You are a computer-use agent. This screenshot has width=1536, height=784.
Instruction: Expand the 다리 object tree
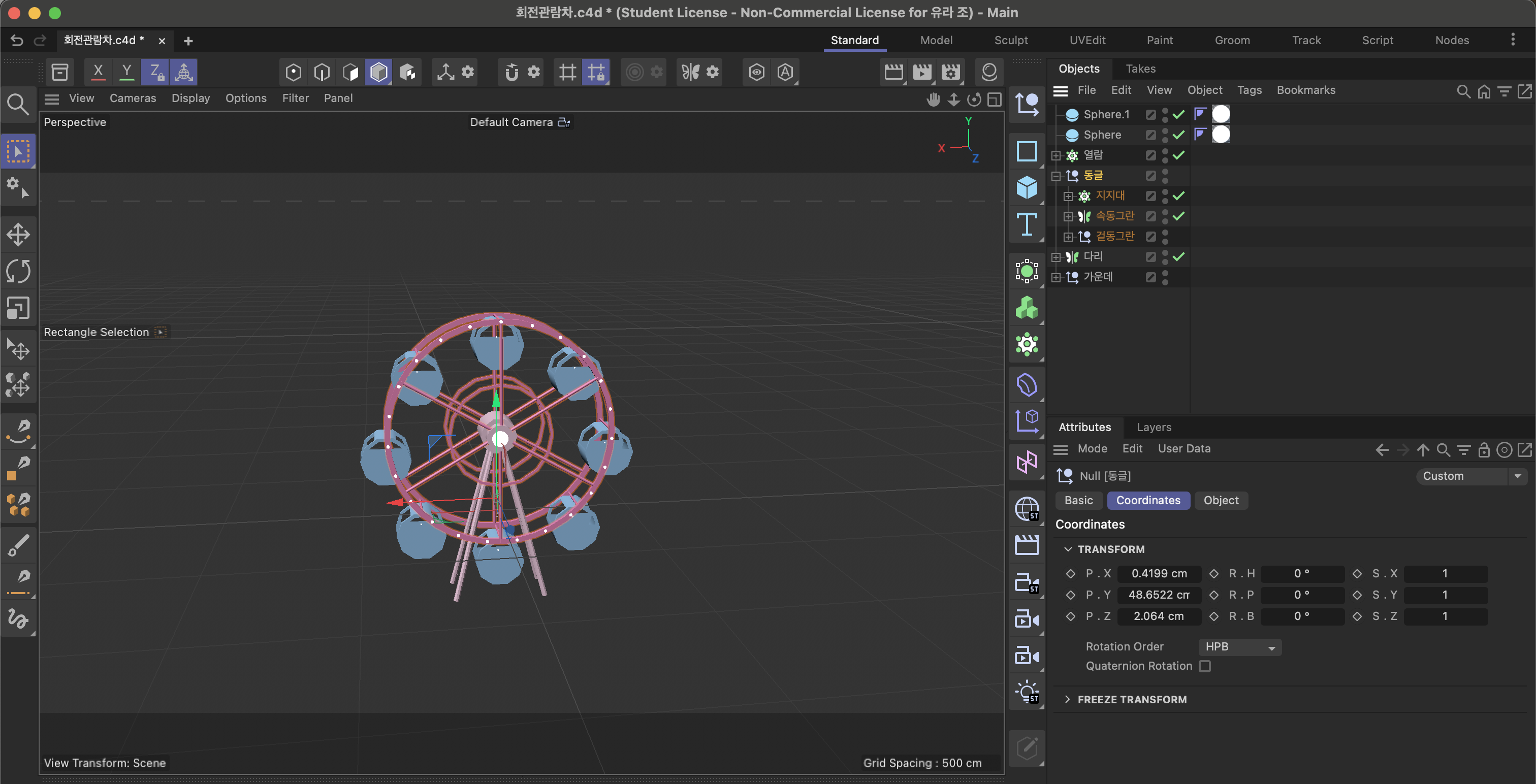tap(1055, 257)
